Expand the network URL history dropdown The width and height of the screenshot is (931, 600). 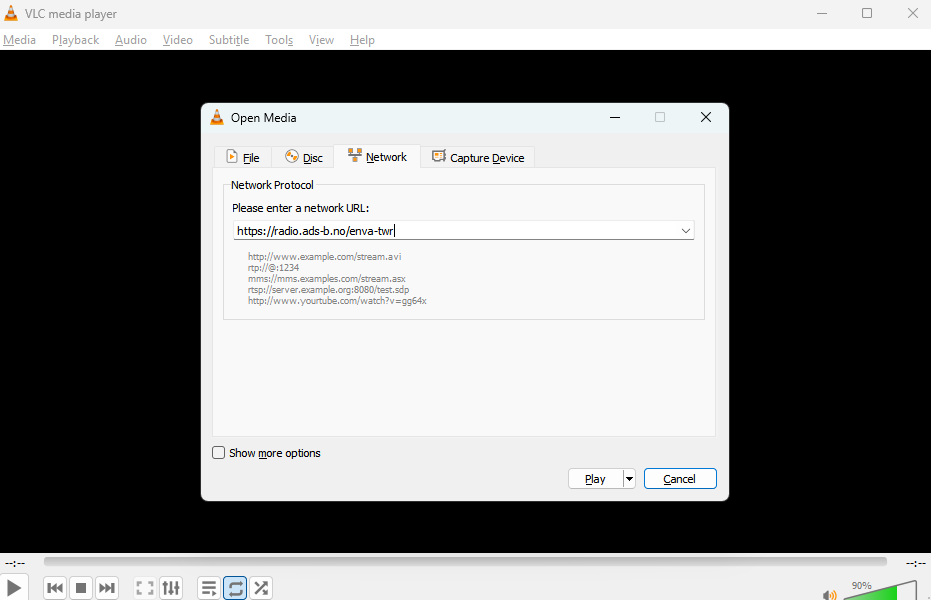tap(686, 231)
